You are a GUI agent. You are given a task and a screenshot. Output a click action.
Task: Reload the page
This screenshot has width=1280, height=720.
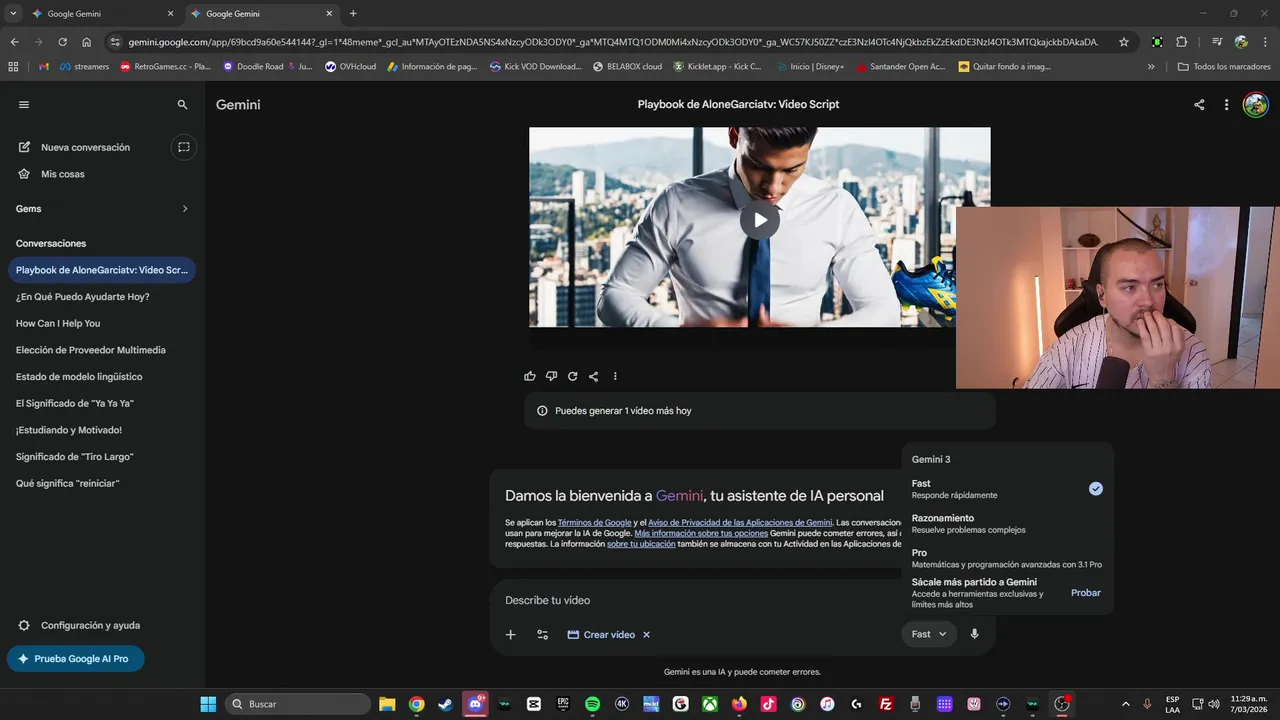(62, 42)
